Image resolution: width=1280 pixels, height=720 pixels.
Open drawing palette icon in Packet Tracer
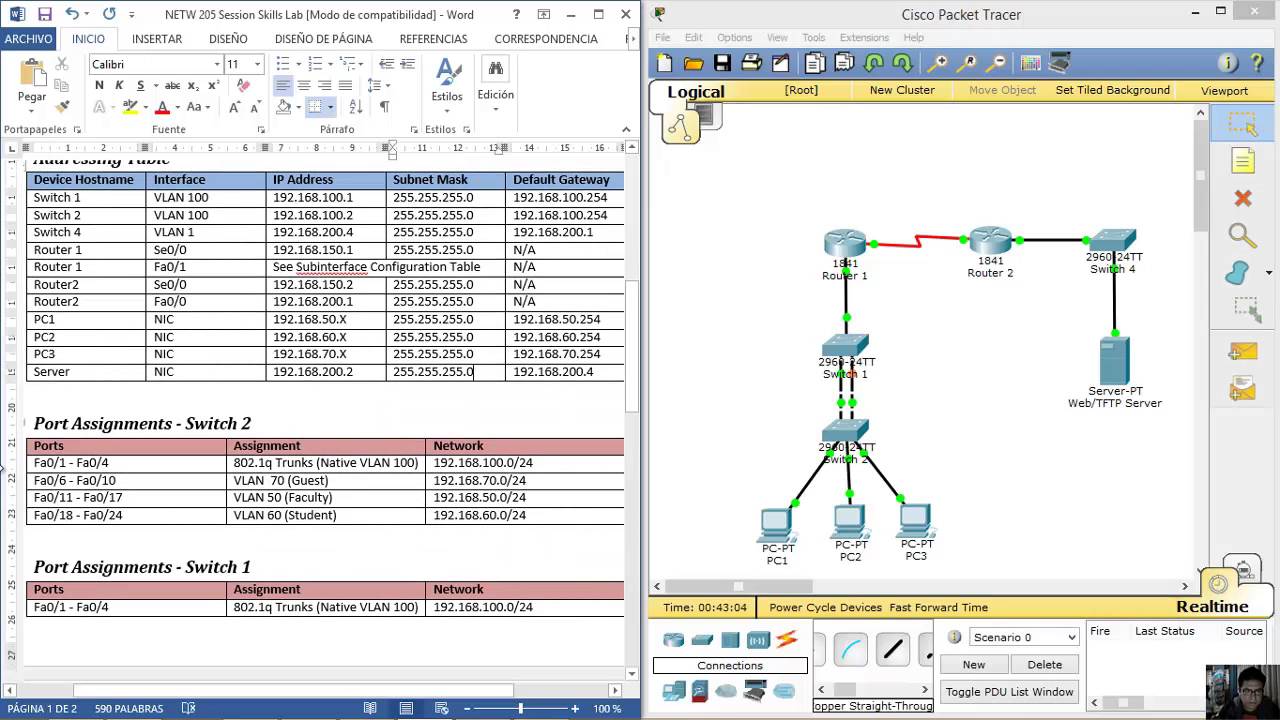[x=1030, y=63]
